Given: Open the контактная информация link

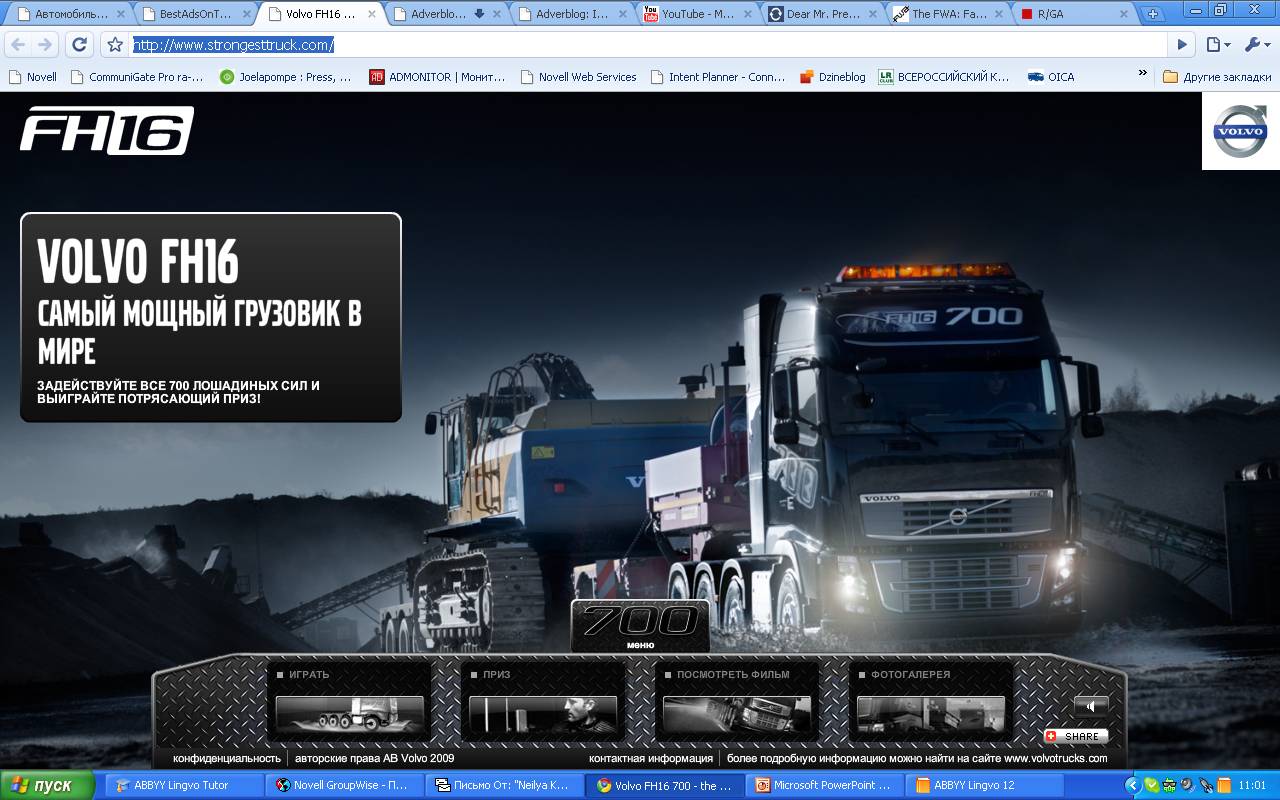Looking at the screenshot, I should click(x=650, y=758).
